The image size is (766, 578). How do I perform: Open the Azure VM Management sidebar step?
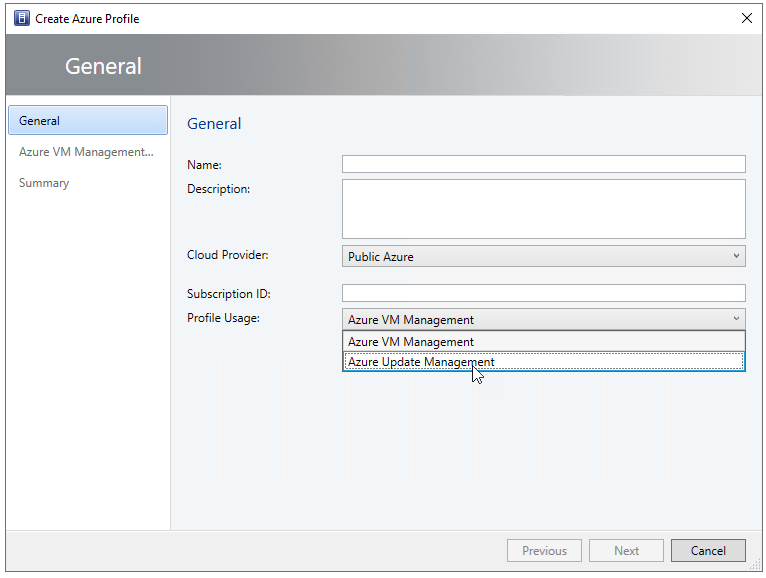pos(86,152)
